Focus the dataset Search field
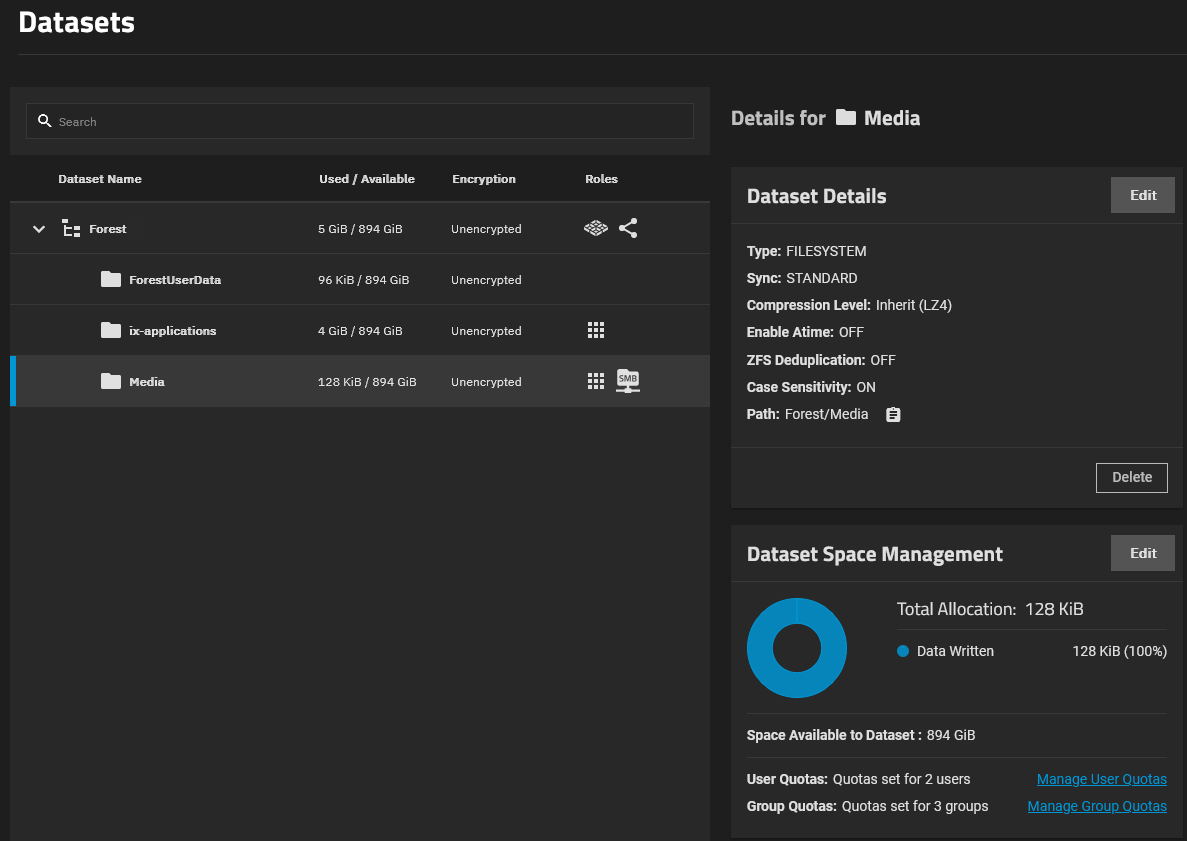1187x841 pixels. (x=370, y=122)
